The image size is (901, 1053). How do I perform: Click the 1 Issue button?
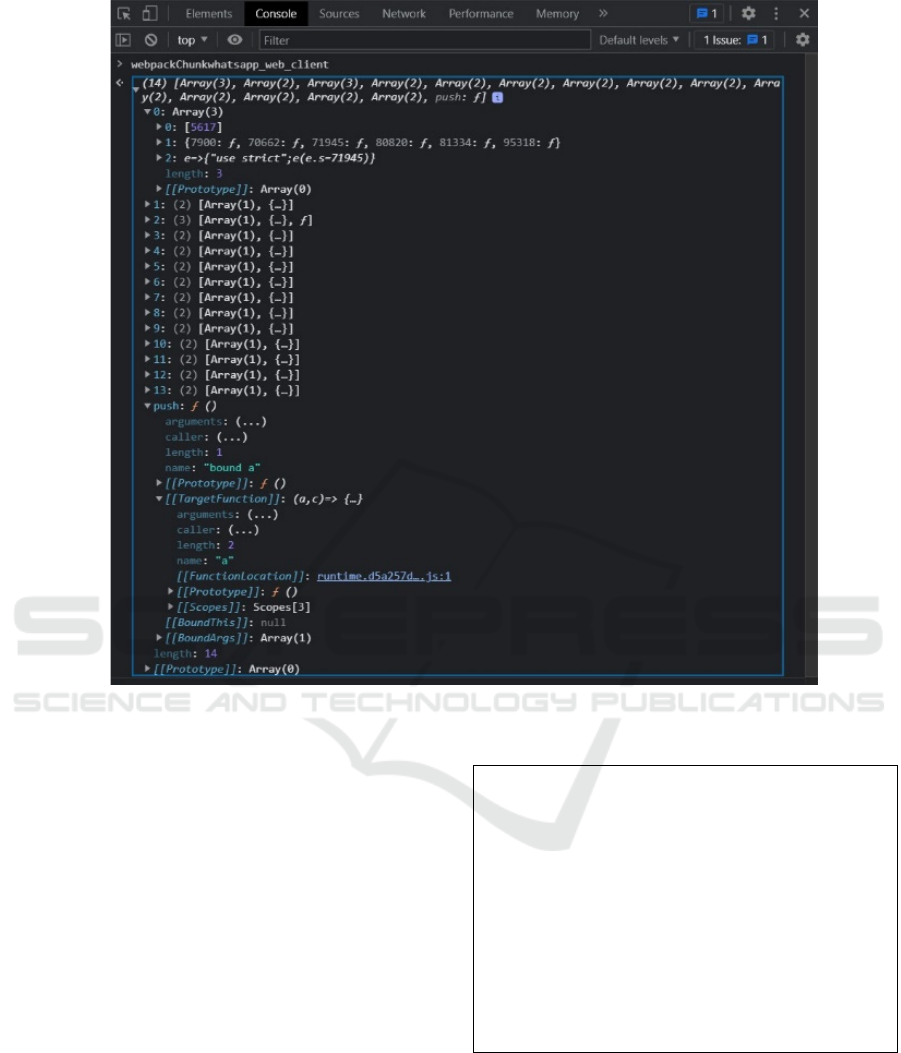[x=737, y=40]
